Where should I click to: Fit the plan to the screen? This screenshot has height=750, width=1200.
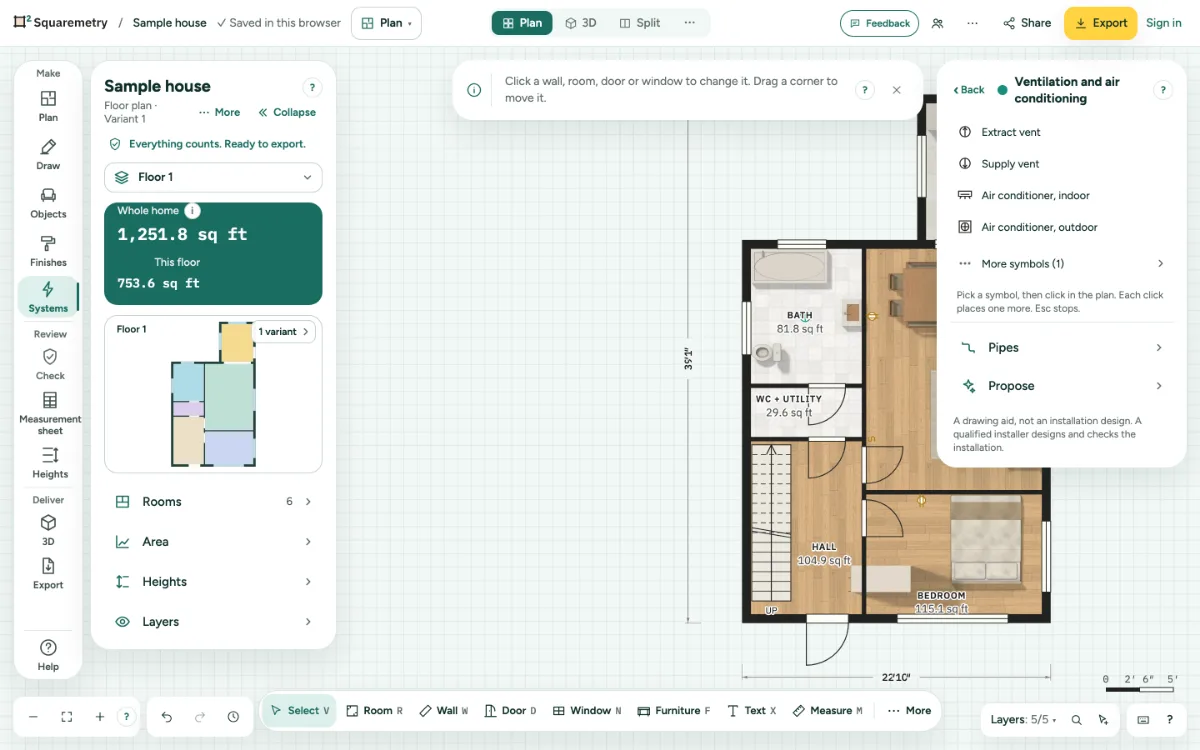[x=67, y=716]
